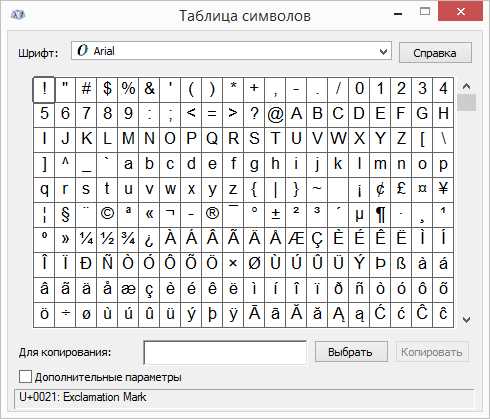Click the character map app icon in the title bar
Screen dimensions: 490x419
tap(18, 14)
